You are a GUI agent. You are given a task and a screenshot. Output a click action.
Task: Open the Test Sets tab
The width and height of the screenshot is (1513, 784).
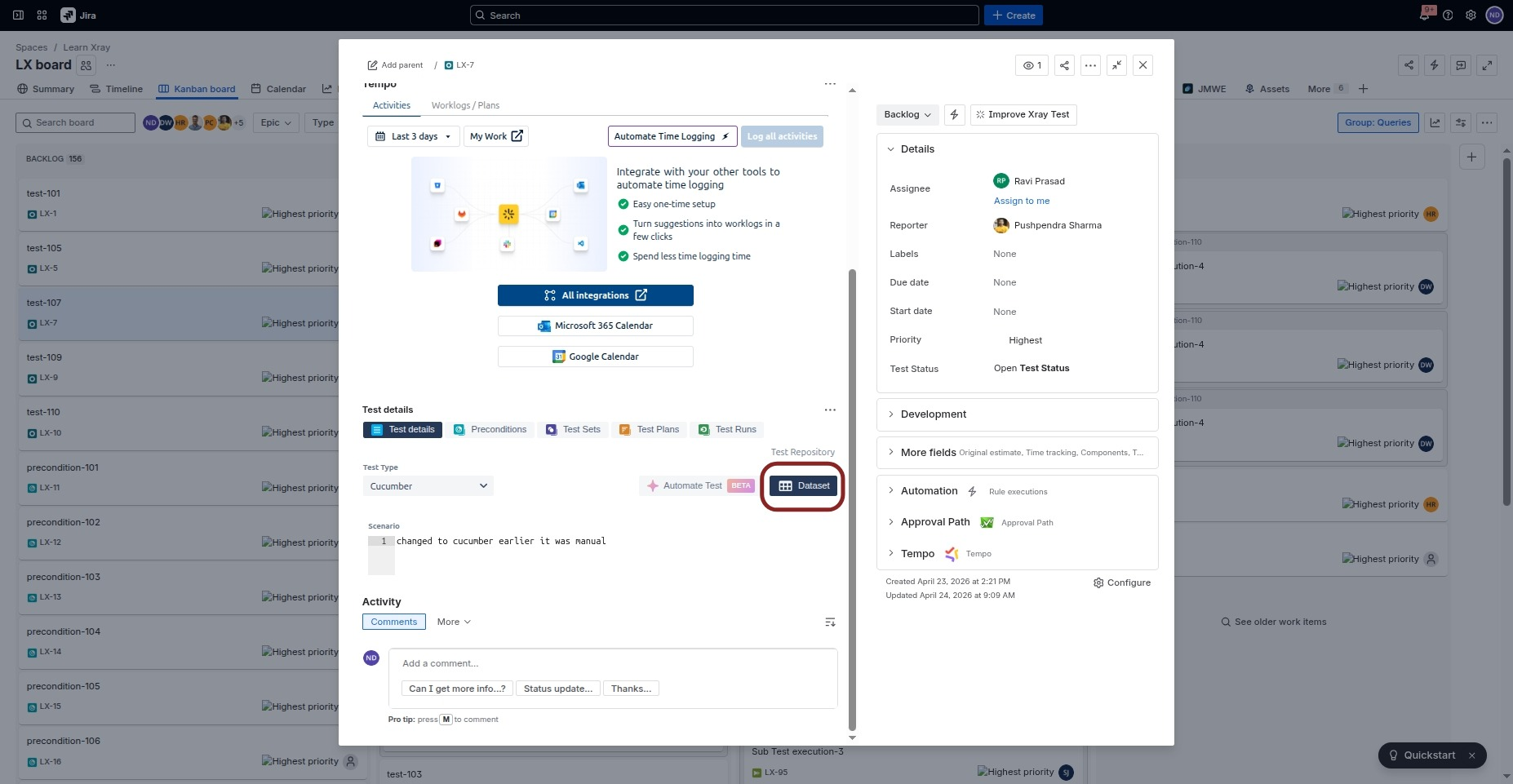point(573,430)
